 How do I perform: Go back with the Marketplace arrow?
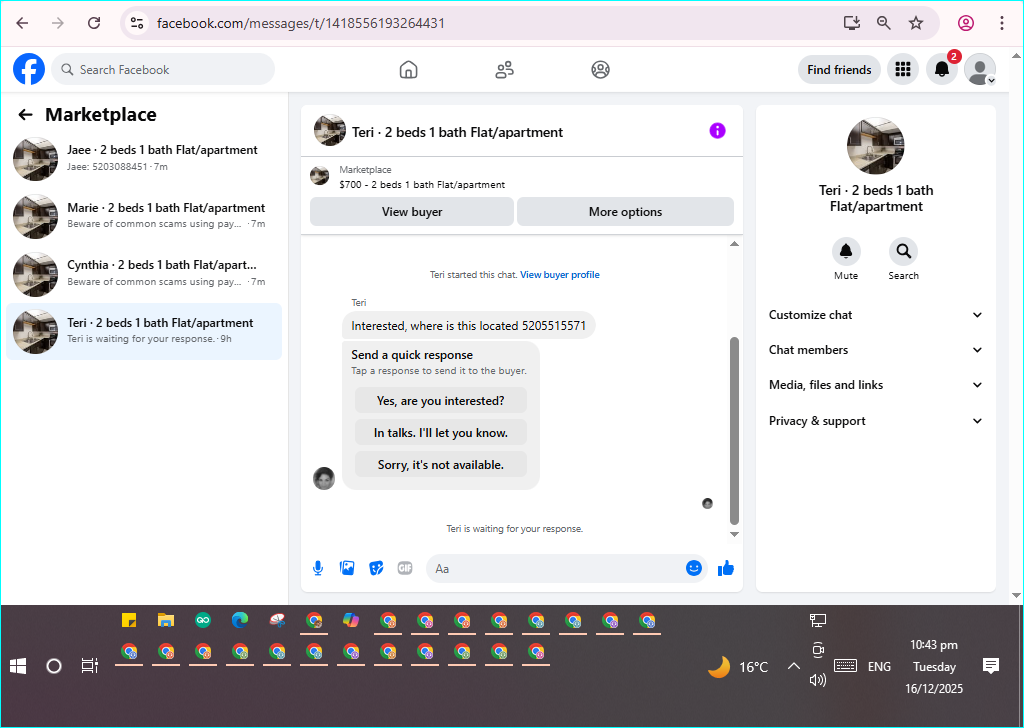[x=25, y=115]
